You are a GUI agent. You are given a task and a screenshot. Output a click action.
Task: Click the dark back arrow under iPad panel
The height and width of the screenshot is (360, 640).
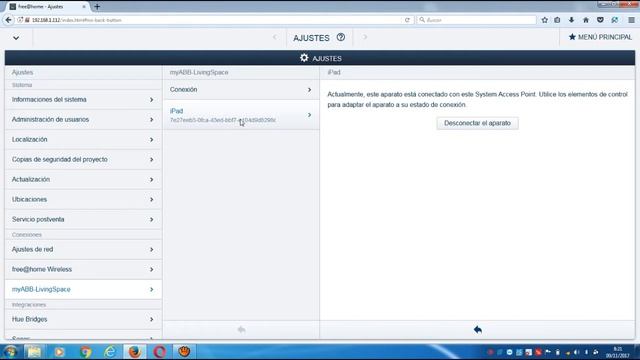478,329
